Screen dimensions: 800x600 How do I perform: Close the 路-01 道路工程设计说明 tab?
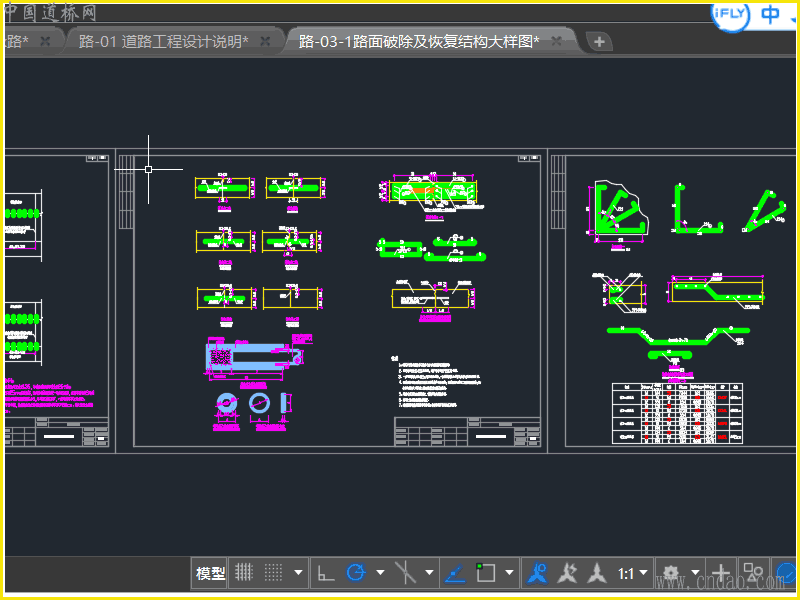265,41
